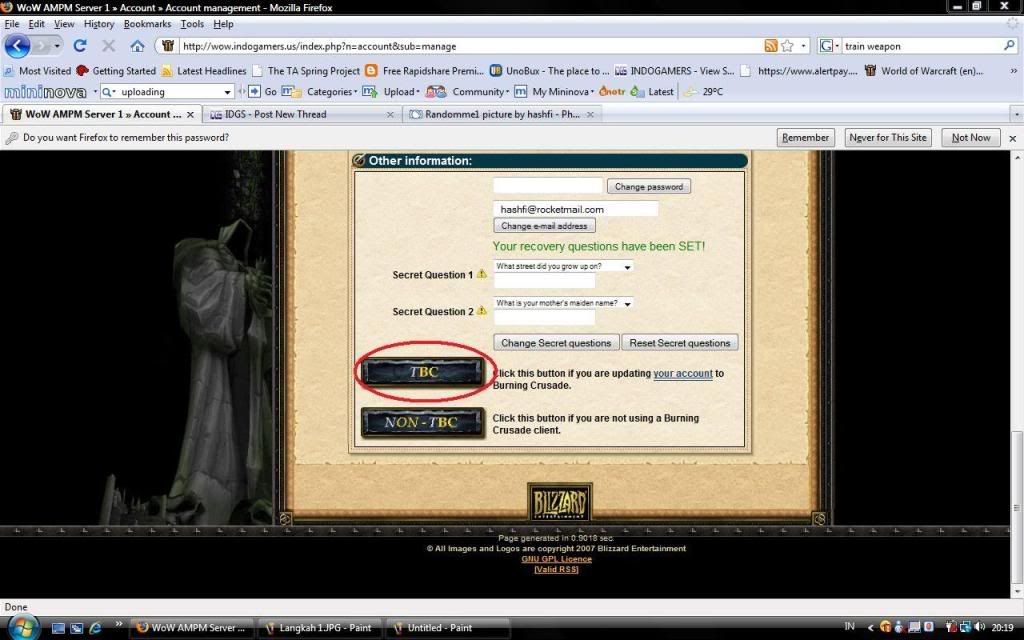
Task: Click the Mininova toolbar logo
Action: pyautogui.click(x=45, y=92)
